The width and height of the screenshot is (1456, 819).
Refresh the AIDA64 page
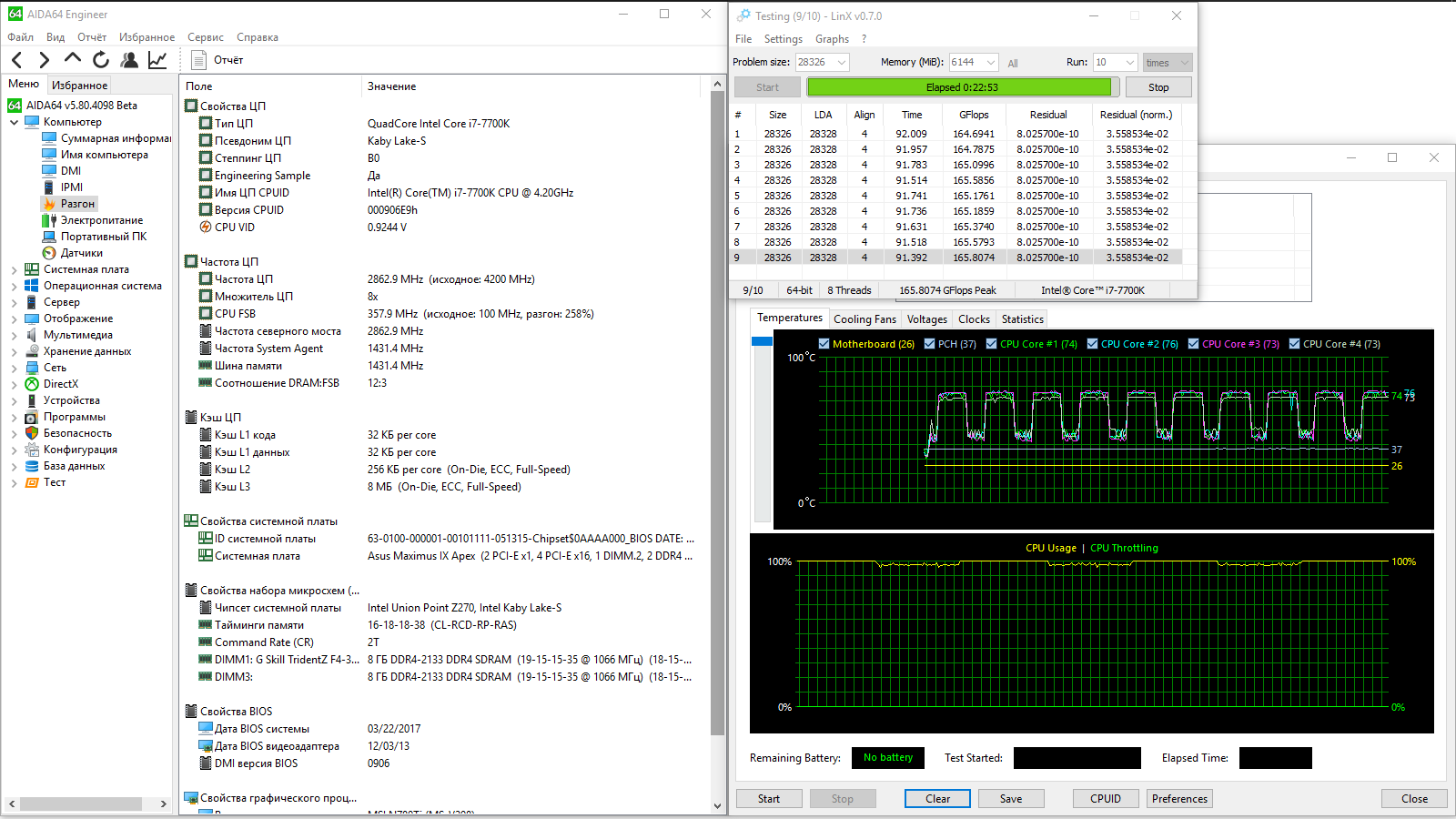(101, 60)
